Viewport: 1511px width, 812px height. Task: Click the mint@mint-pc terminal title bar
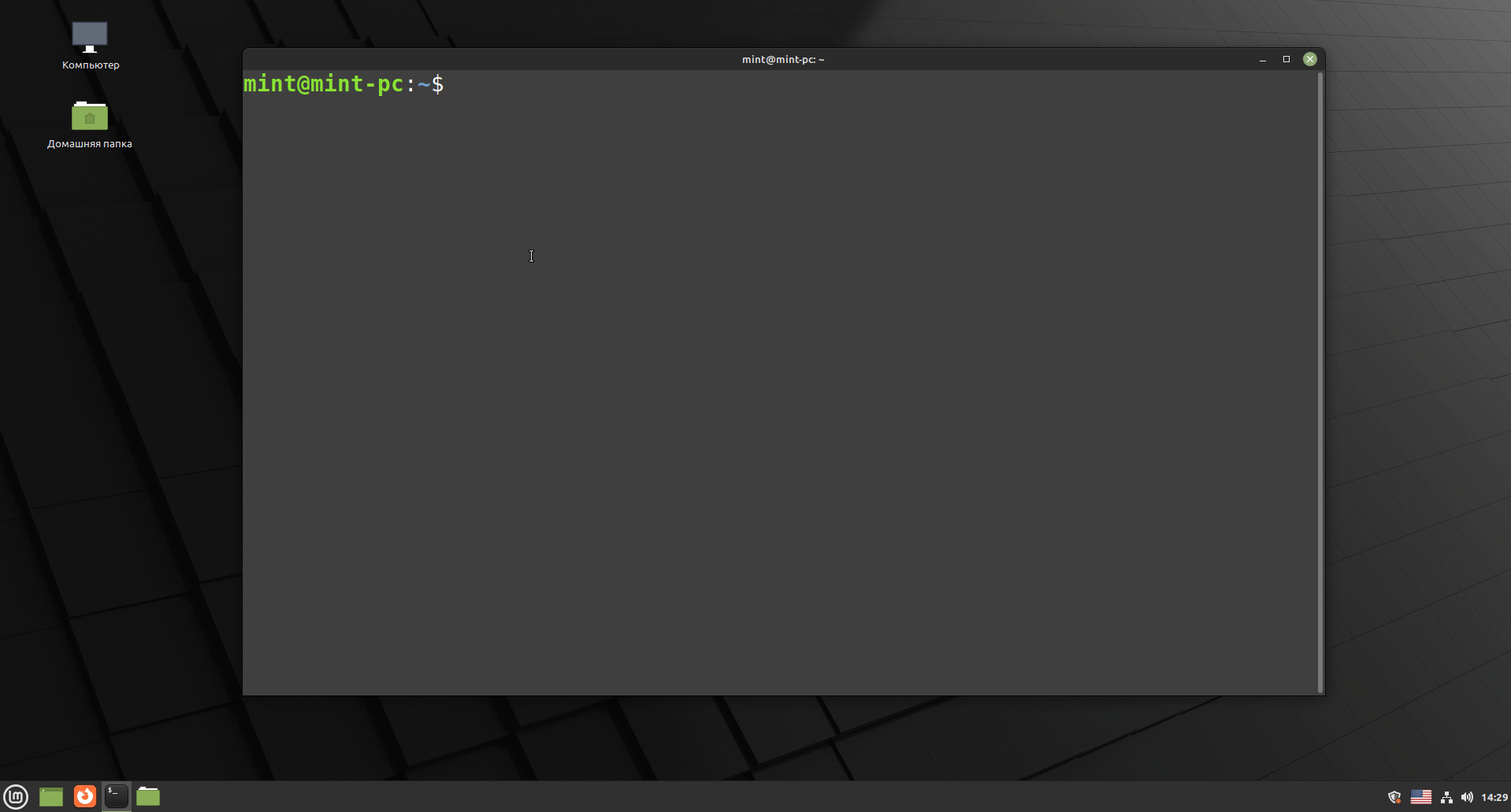click(783, 59)
